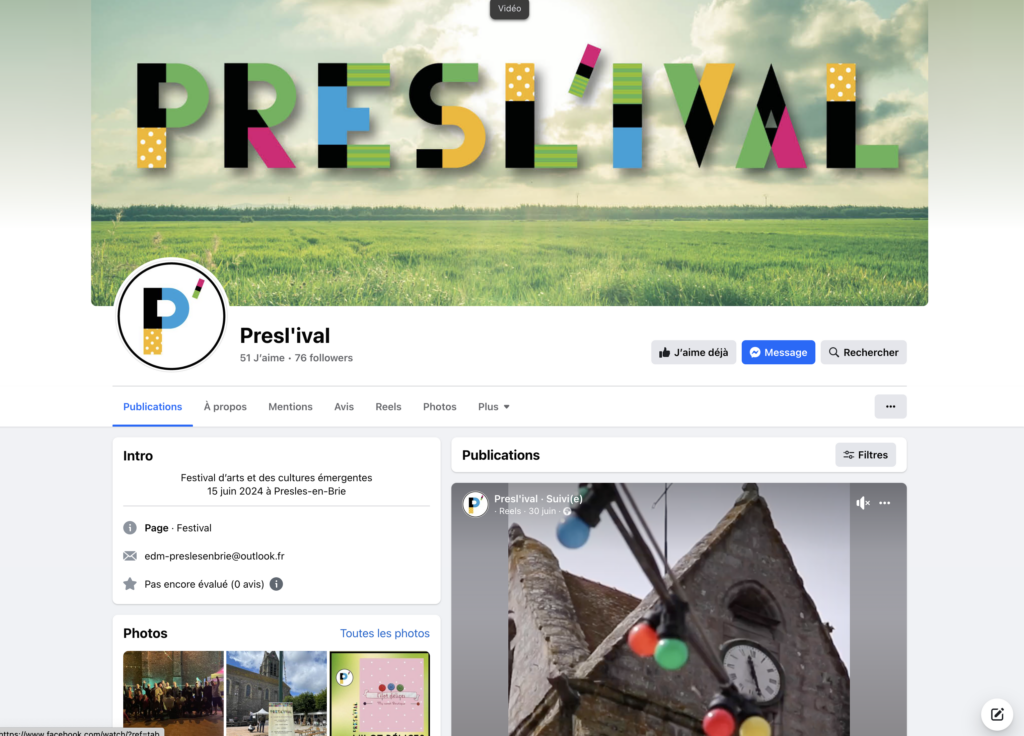Open the Toutes les photos link
This screenshot has height=736, width=1024.
point(385,633)
